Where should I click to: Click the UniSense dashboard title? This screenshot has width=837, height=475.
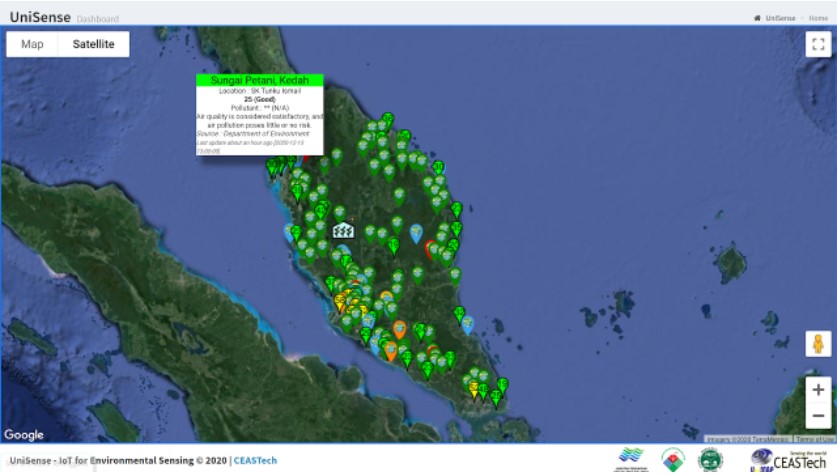click(x=40, y=17)
